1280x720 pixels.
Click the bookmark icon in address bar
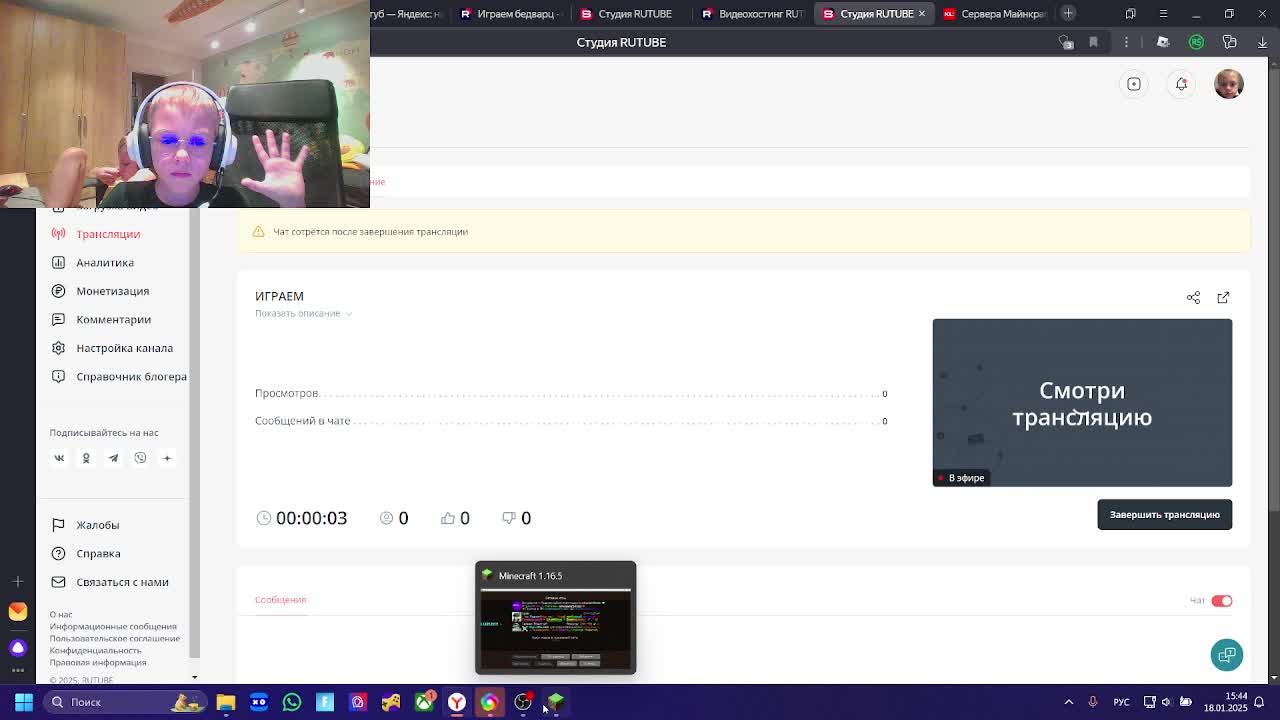pyautogui.click(x=1093, y=42)
